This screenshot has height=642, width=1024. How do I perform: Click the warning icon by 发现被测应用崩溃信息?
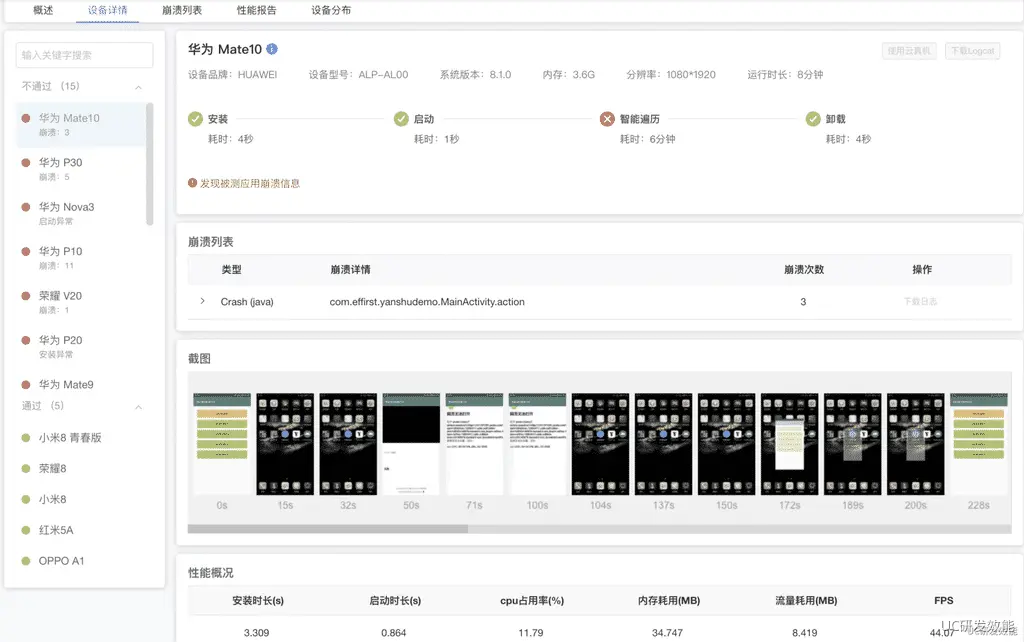pyautogui.click(x=193, y=183)
